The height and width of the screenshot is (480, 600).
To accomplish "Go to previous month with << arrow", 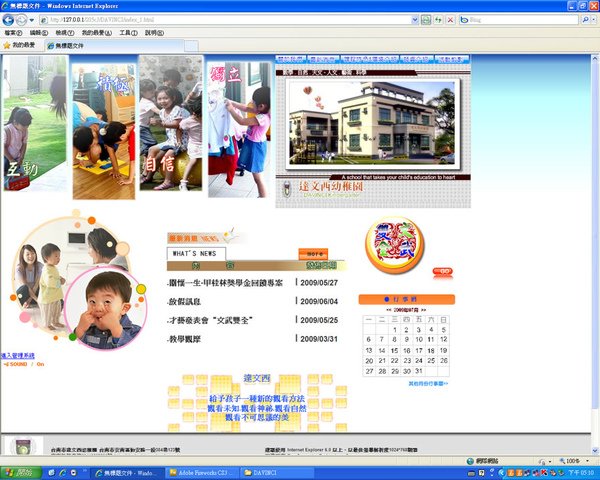I will [389, 310].
